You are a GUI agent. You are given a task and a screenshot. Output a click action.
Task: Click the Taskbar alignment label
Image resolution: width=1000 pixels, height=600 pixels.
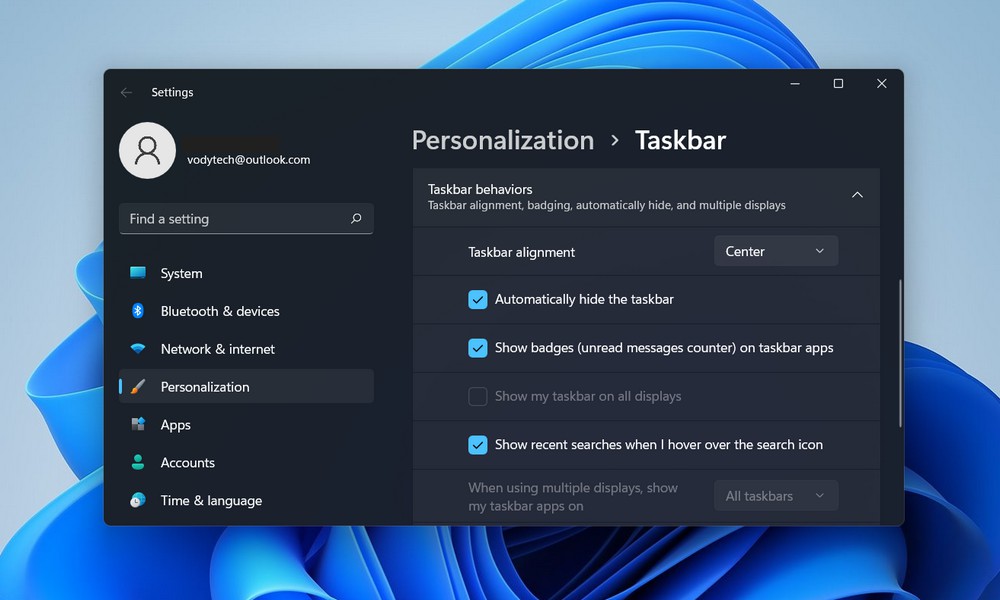521,252
